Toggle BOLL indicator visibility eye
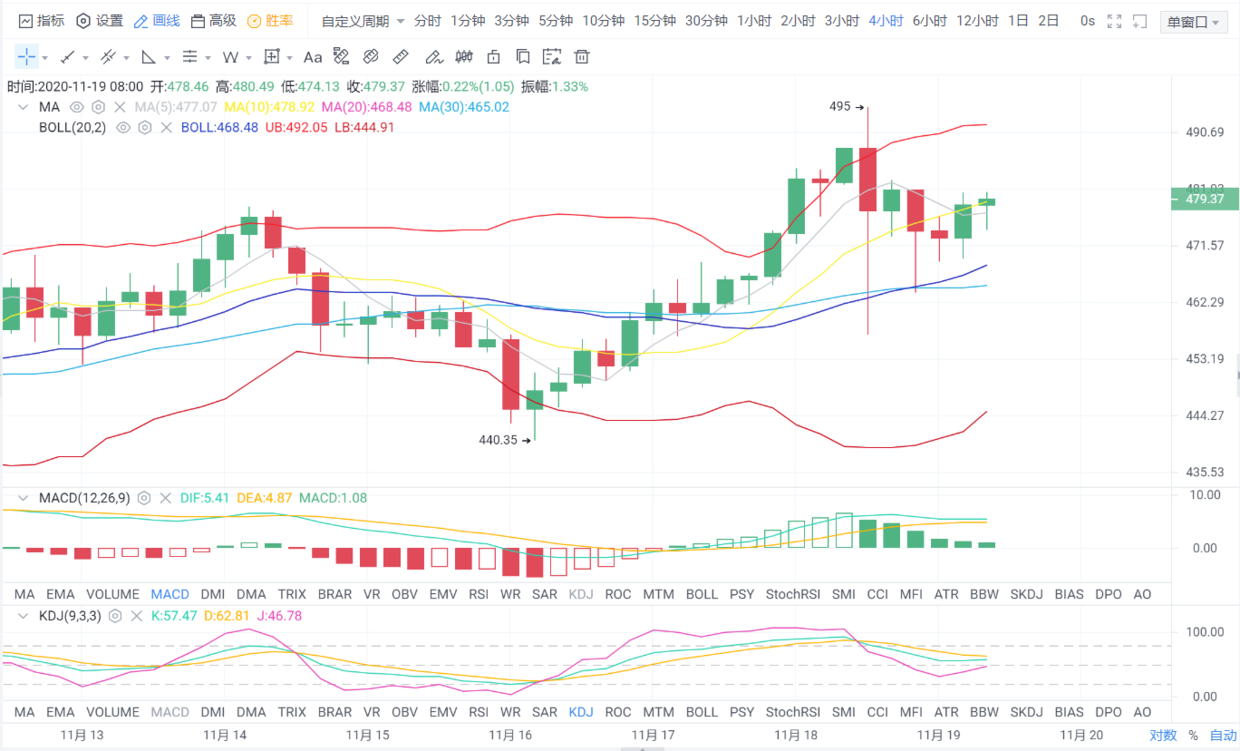This screenshot has width=1240, height=751. [123, 128]
